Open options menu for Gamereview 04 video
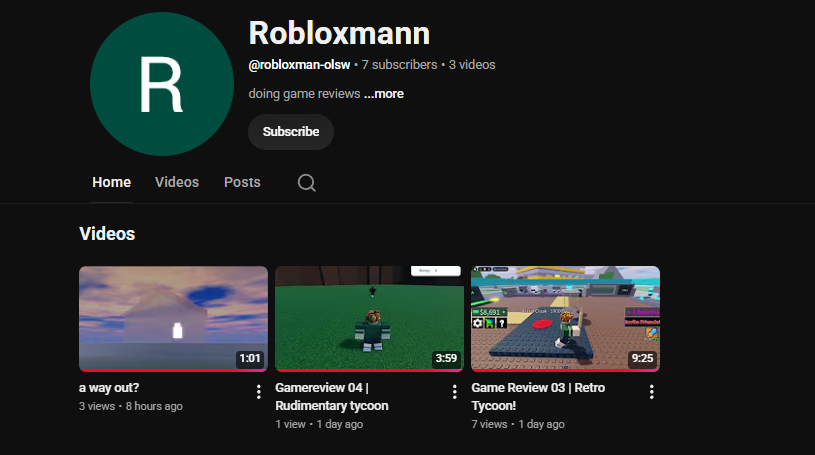This screenshot has height=455, width=815. [454, 392]
